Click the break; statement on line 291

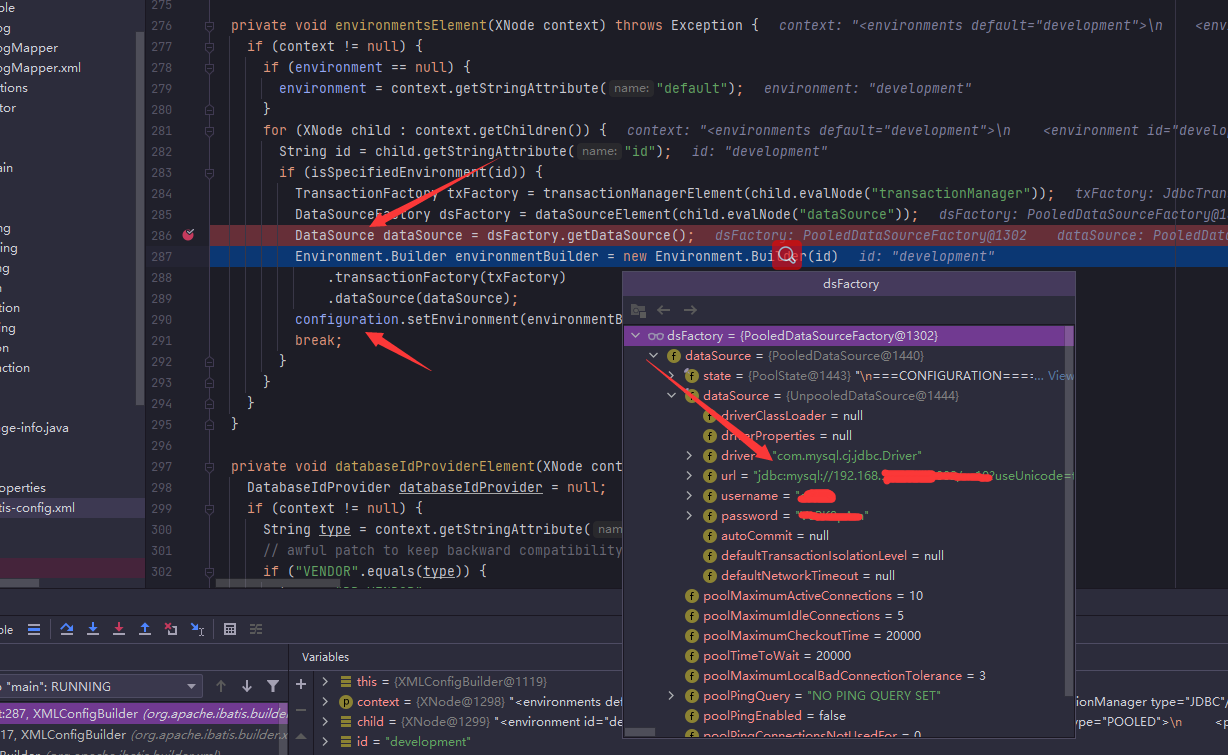[x=318, y=340]
